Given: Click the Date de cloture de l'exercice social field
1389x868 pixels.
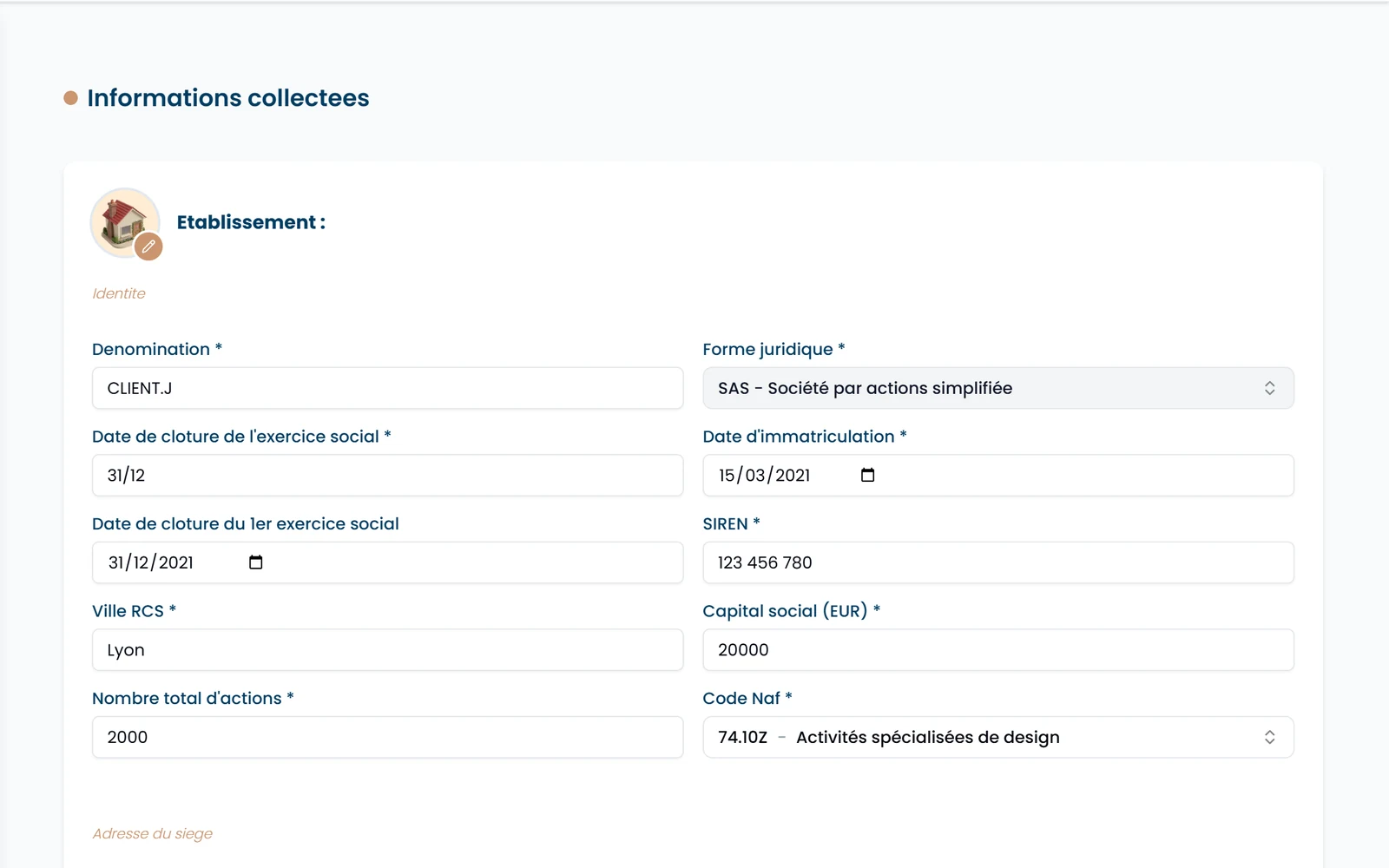Looking at the screenshot, I should (x=387, y=476).
